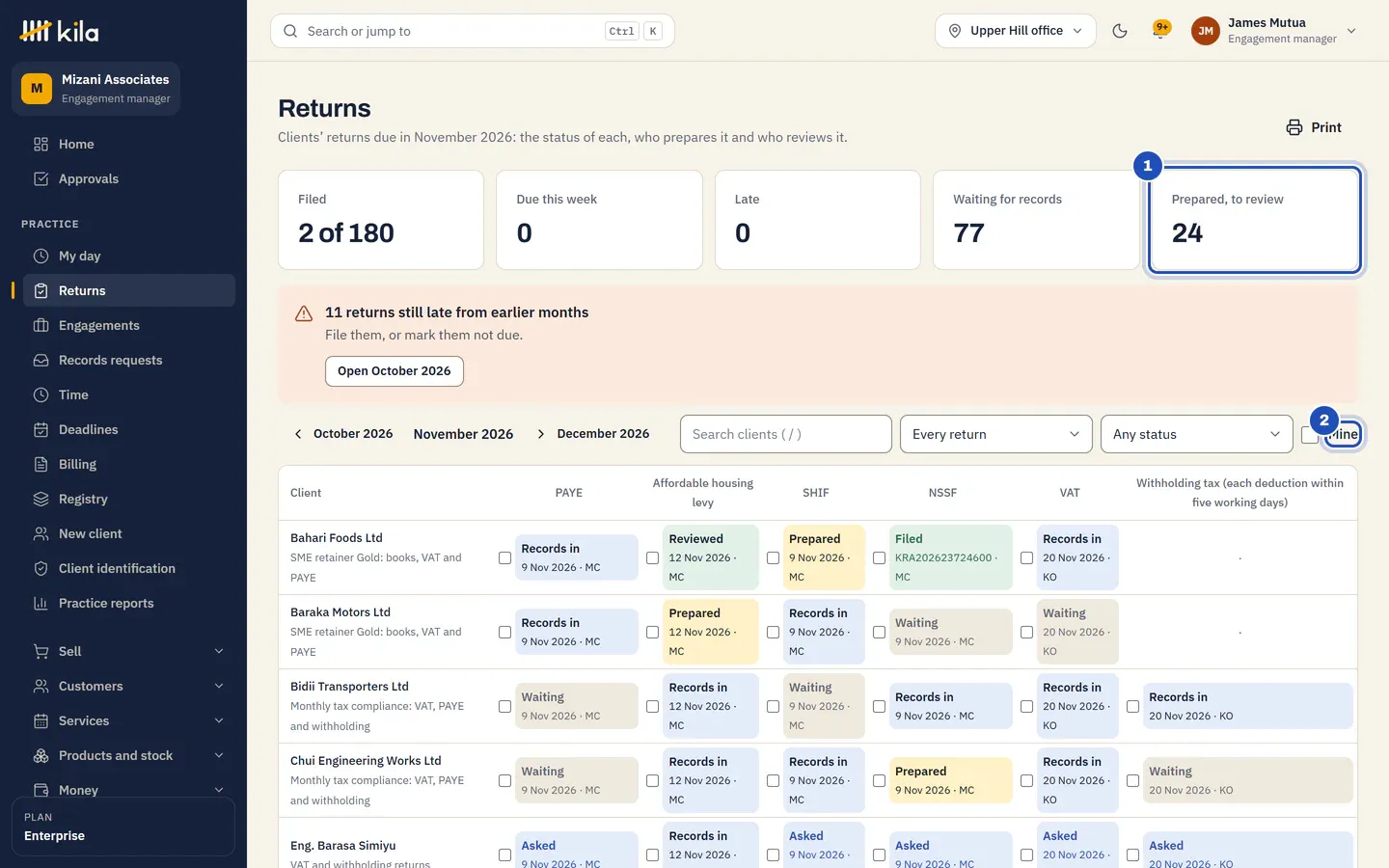Screen dimensions: 1389x868
Task: Click the JM user avatar
Action: [x=1206, y=31]
